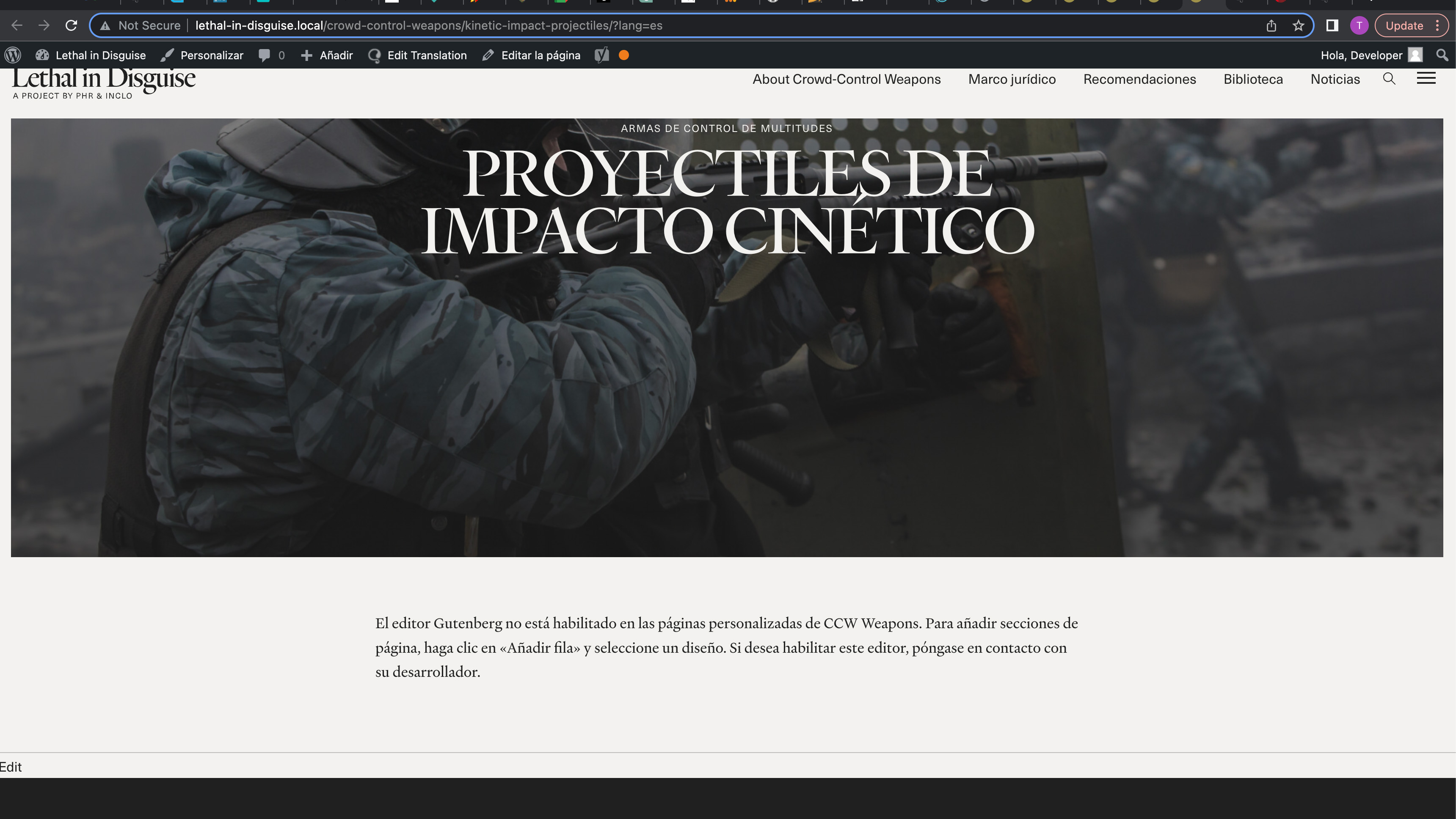Open the hamburger menu icon

(x=1426, y=79)
